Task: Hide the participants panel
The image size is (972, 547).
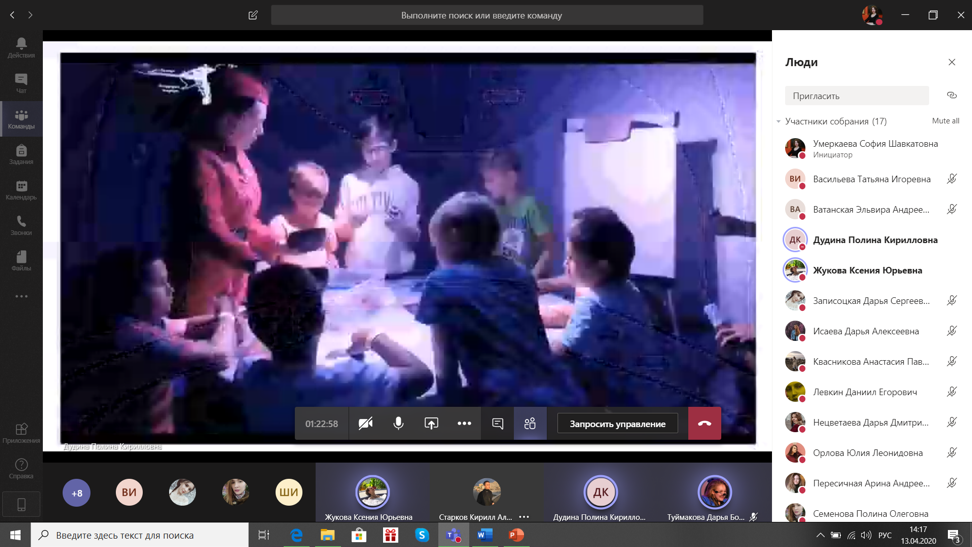Action: [x=530, y=424]
